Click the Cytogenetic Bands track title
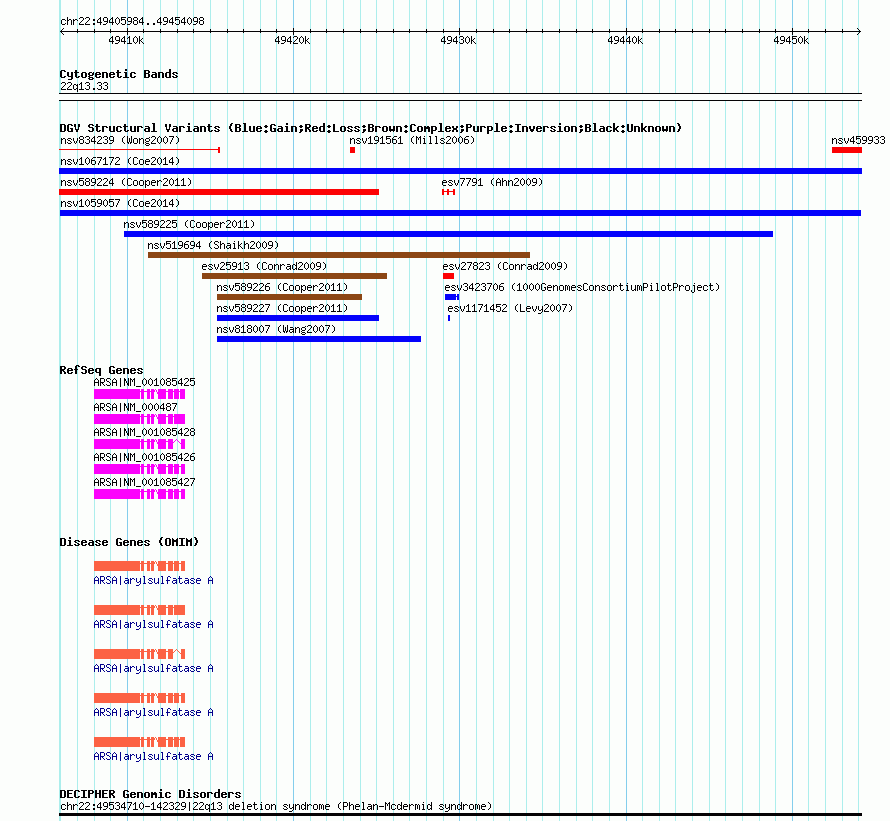Image resolution: width=890 pixels, height=821 pixels. tap(119, 74)
